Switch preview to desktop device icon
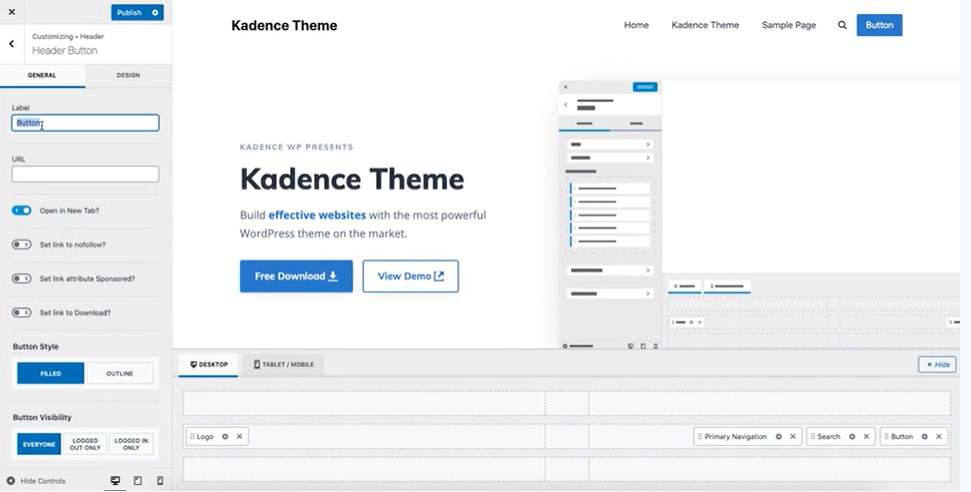 tap(115, 481)
